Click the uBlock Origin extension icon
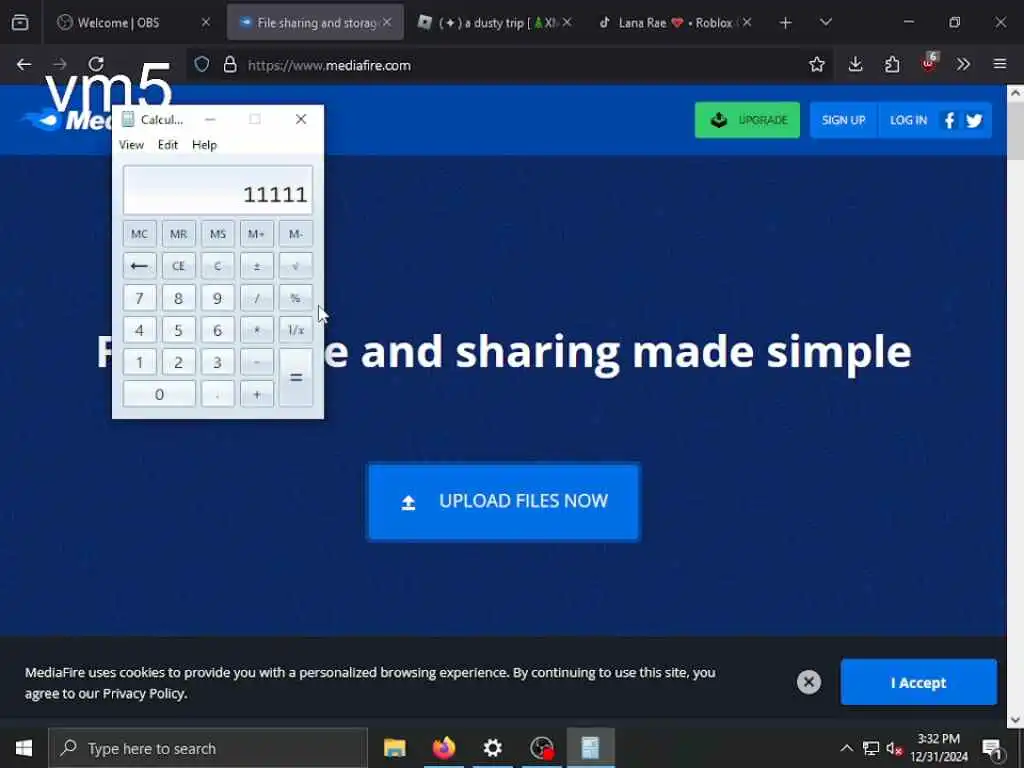 pos(929,63)
